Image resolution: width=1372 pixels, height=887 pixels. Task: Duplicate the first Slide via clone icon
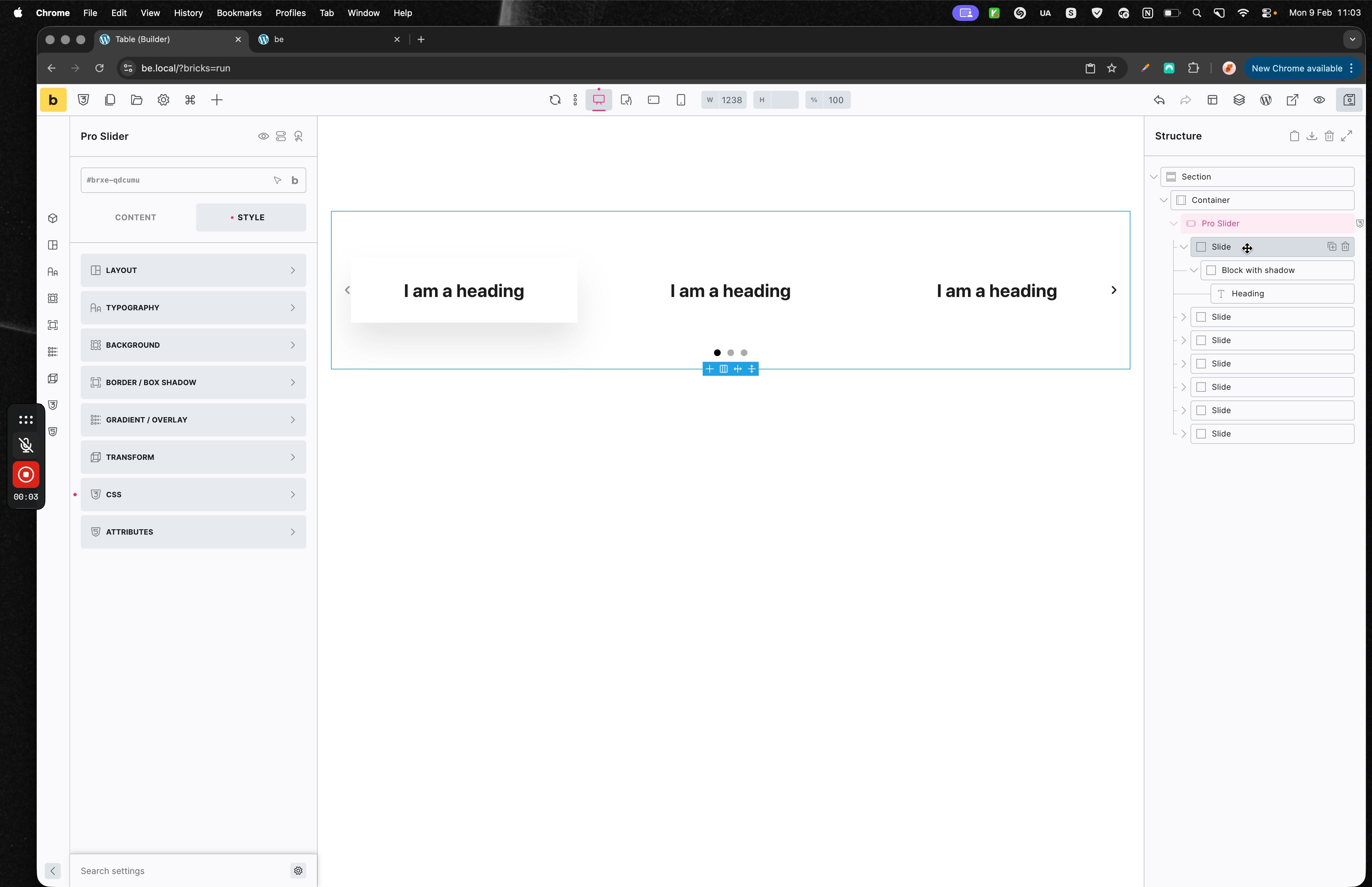tap(1332, 247)
